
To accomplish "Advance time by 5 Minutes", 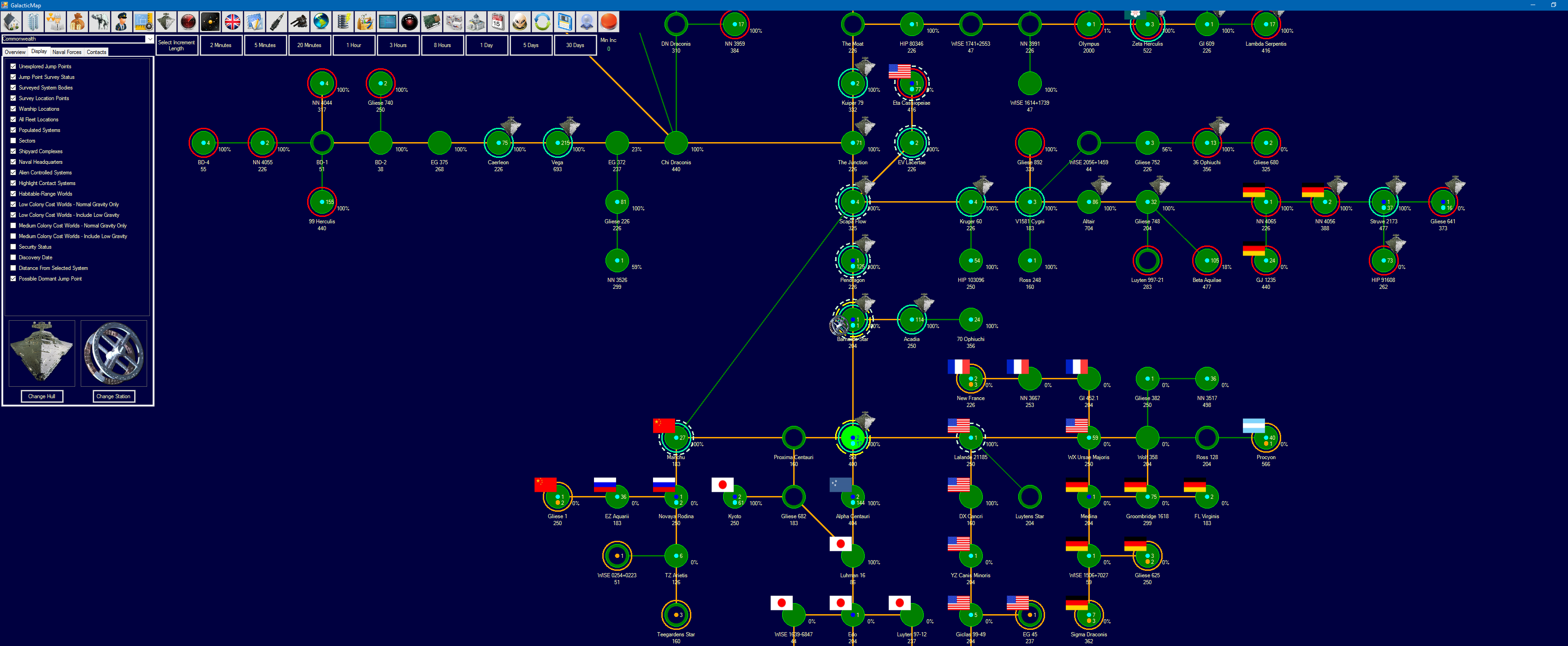I will pyautogui.click(x=265, y=45).
